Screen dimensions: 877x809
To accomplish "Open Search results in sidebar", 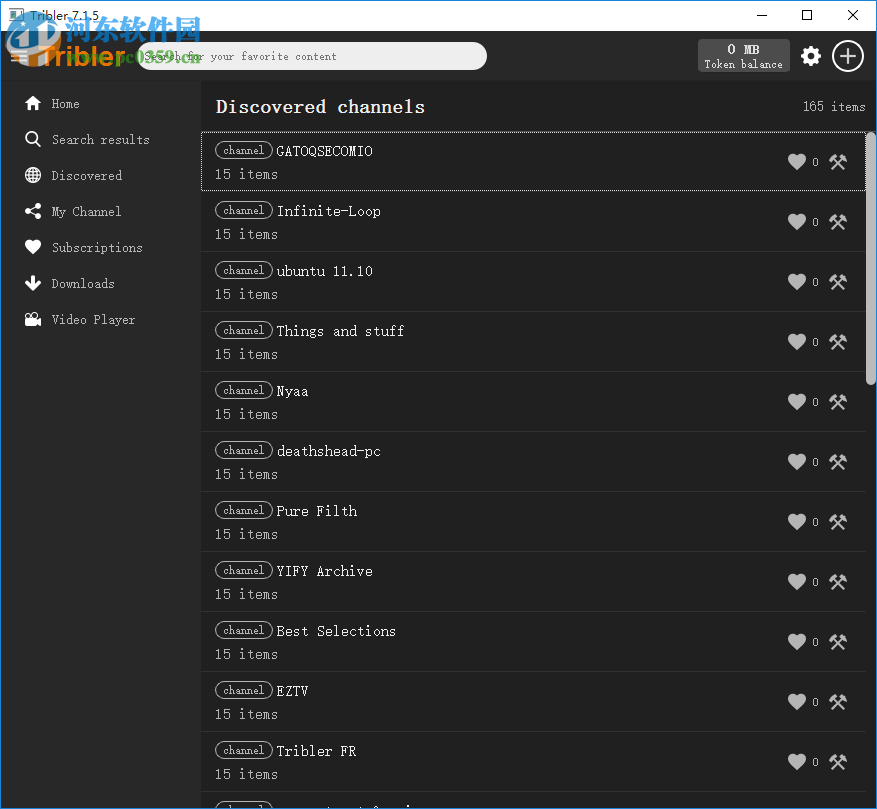I will pyautogui.click(x=87, y=139).
